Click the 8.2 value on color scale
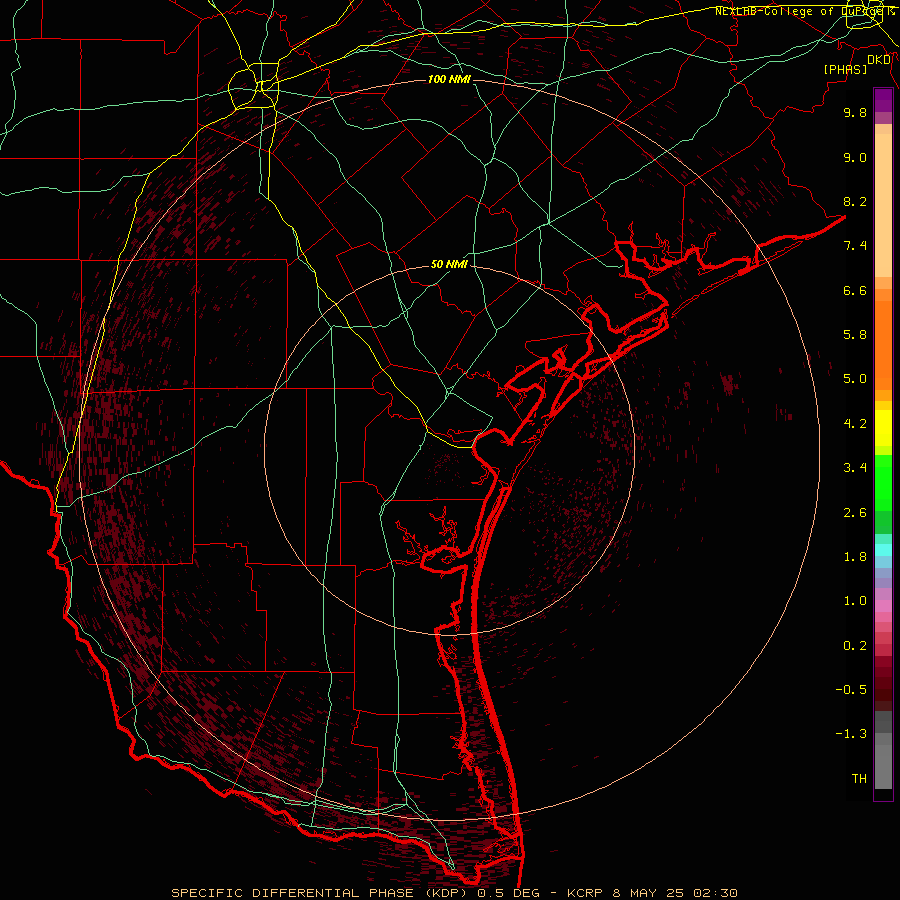This screenshot has height=900, width=900. (x=855, y=202)
